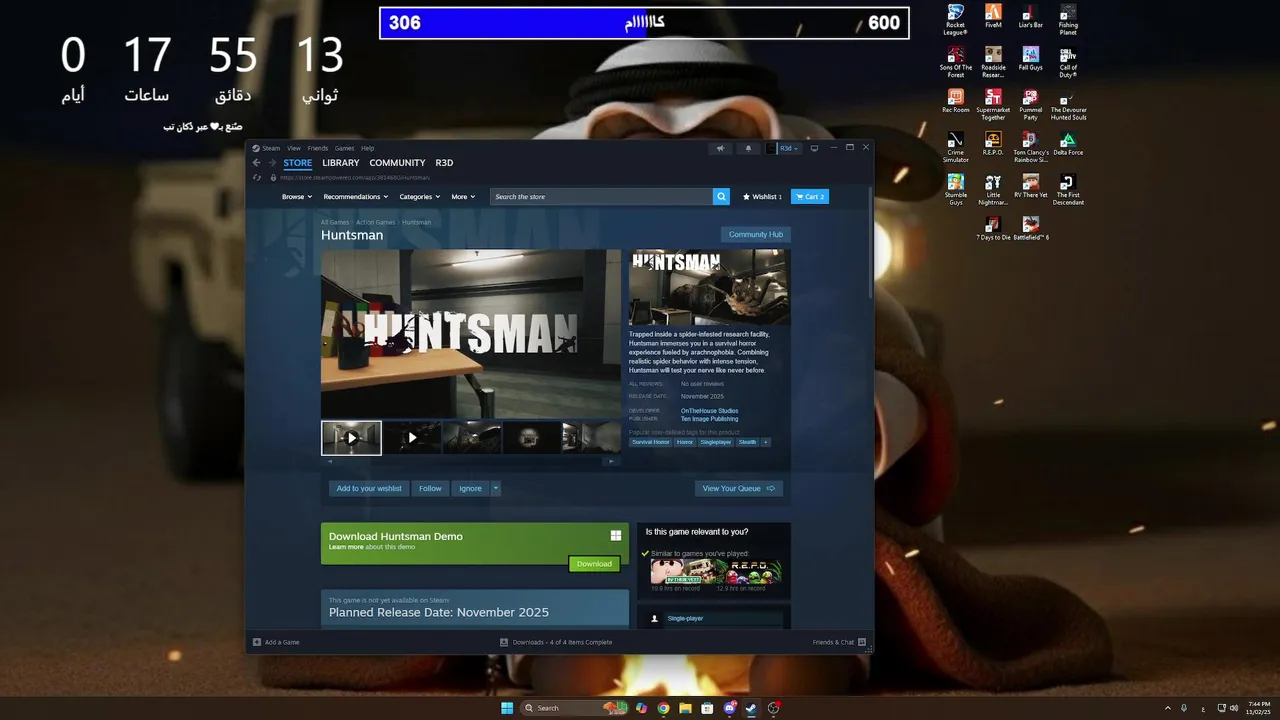
Task: Switch to the COMMUNITY tab
Action: (397, 163)
